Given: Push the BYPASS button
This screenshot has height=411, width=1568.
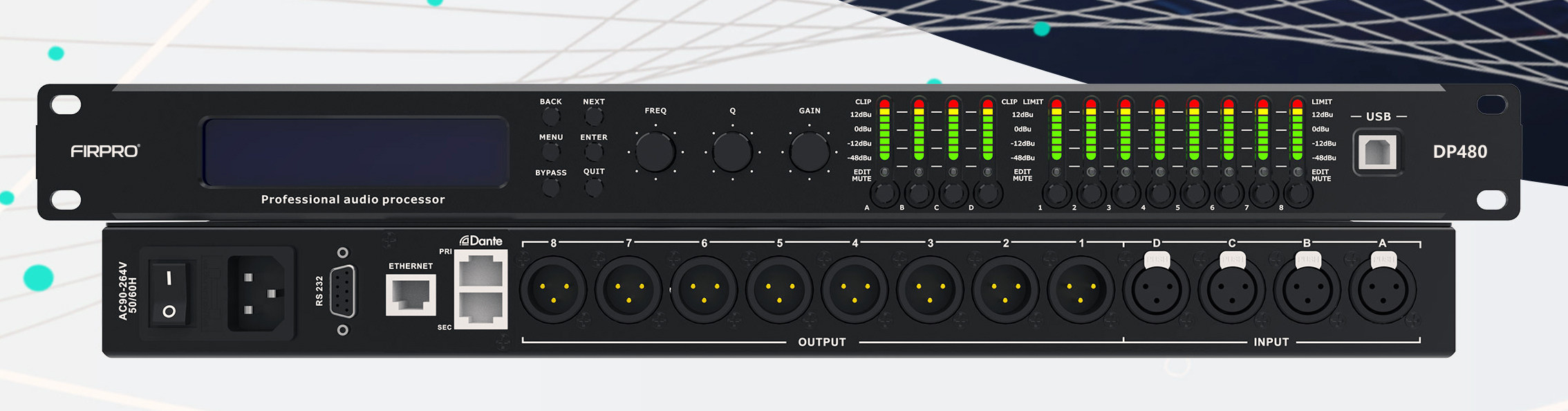Looking at the screenshot, I should [551, 187].
